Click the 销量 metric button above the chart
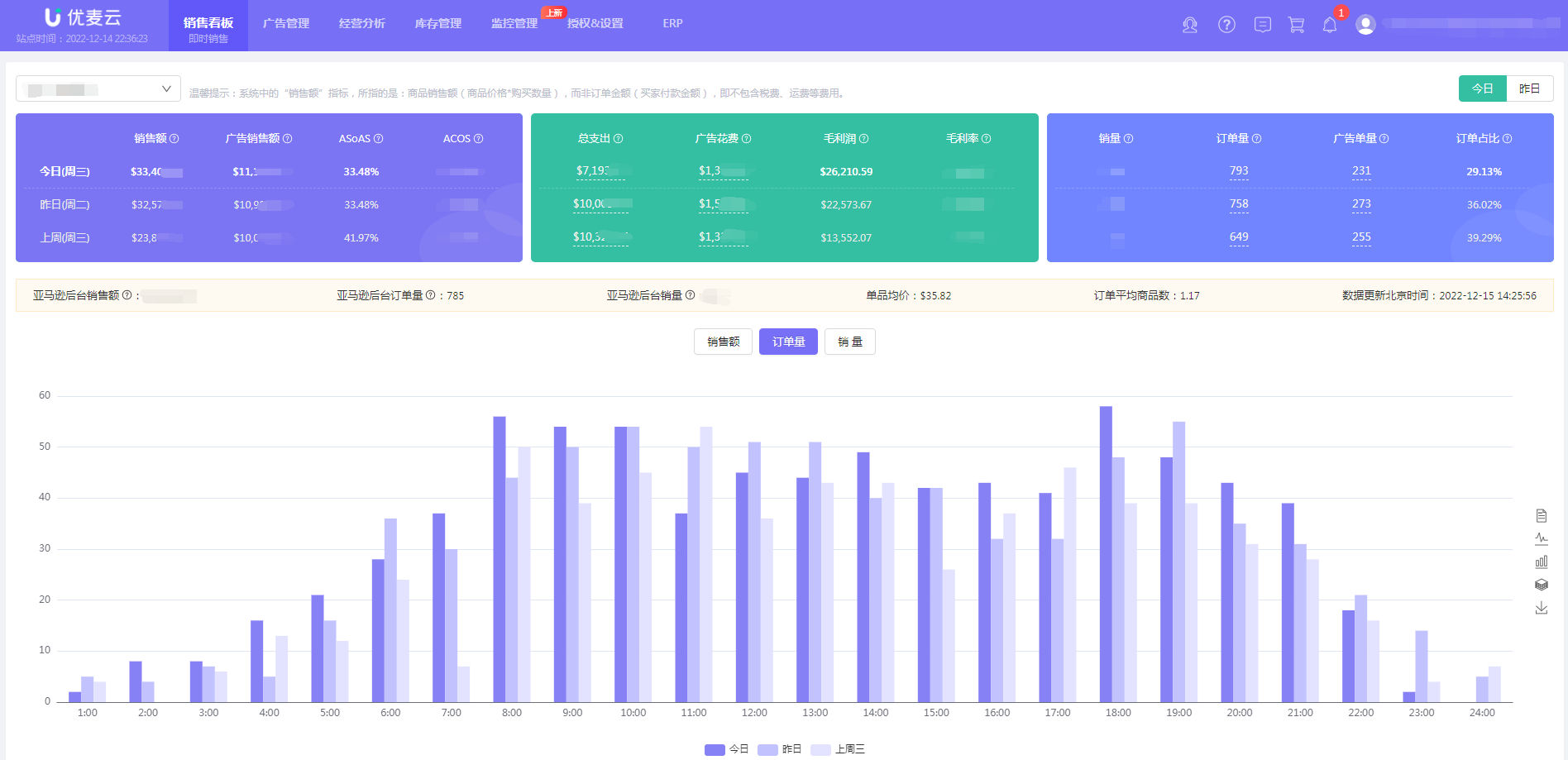The width and height of the screenshot is (1568, 760). 849,341
